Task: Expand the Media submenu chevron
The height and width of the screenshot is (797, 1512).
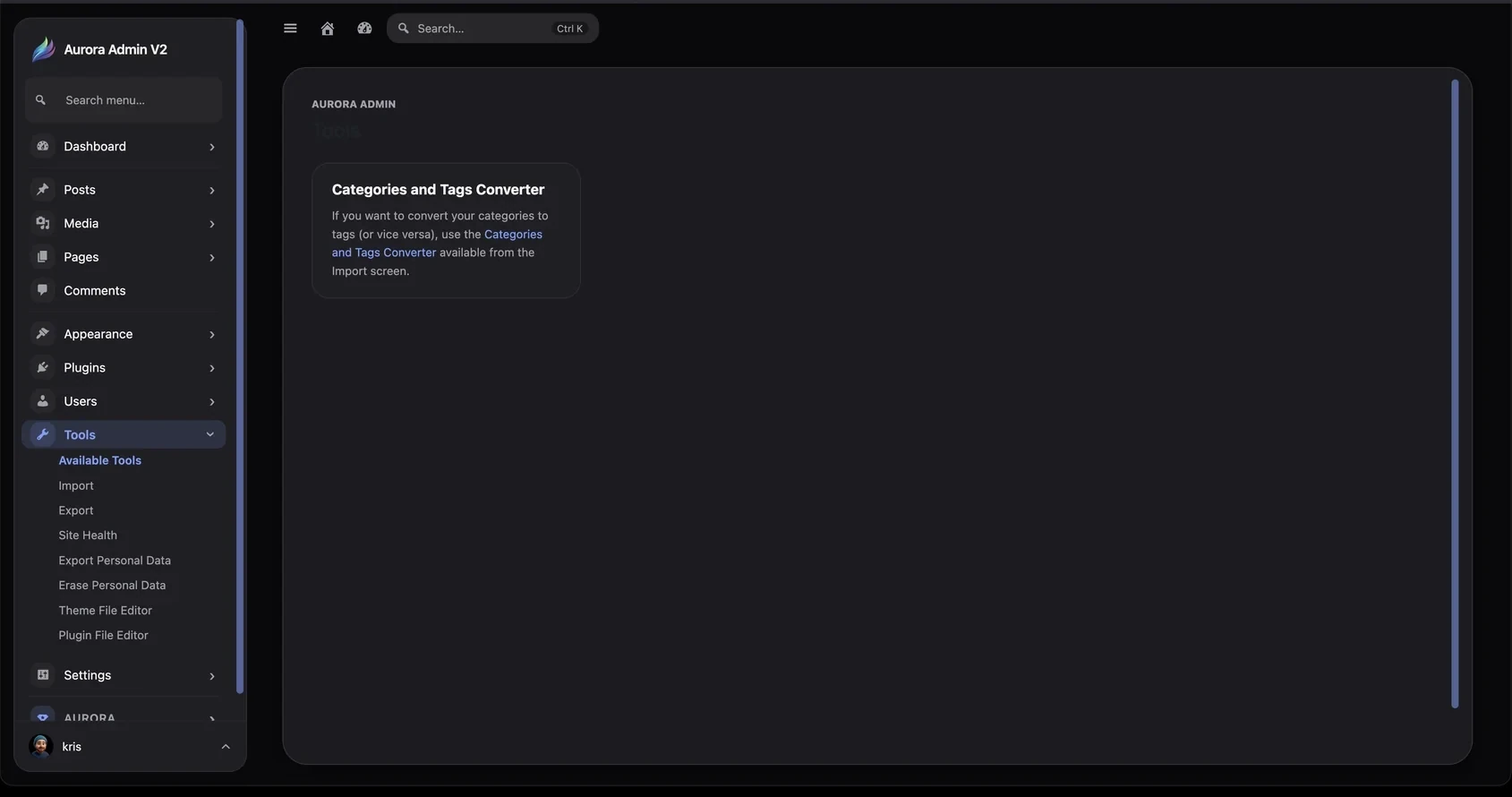Action: coord(212,224)
